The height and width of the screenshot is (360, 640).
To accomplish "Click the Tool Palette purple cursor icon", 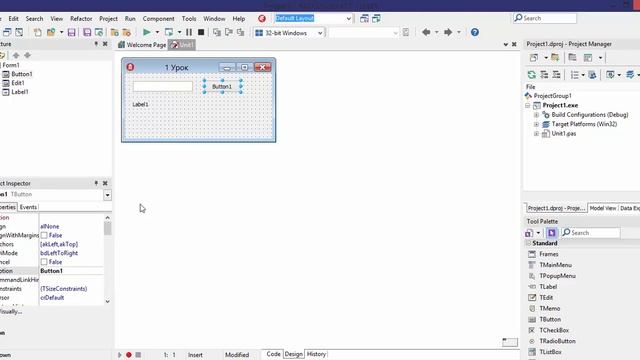I will click(551, 233).
